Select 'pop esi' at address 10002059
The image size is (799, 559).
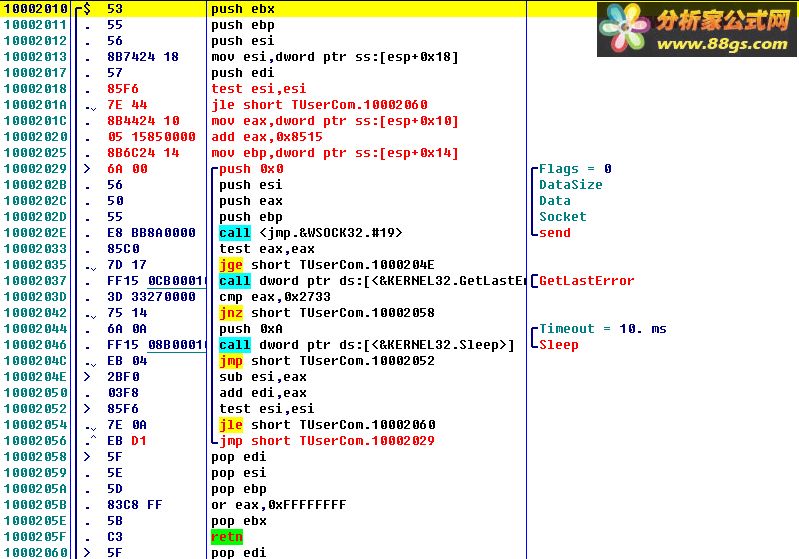(238, 473)
